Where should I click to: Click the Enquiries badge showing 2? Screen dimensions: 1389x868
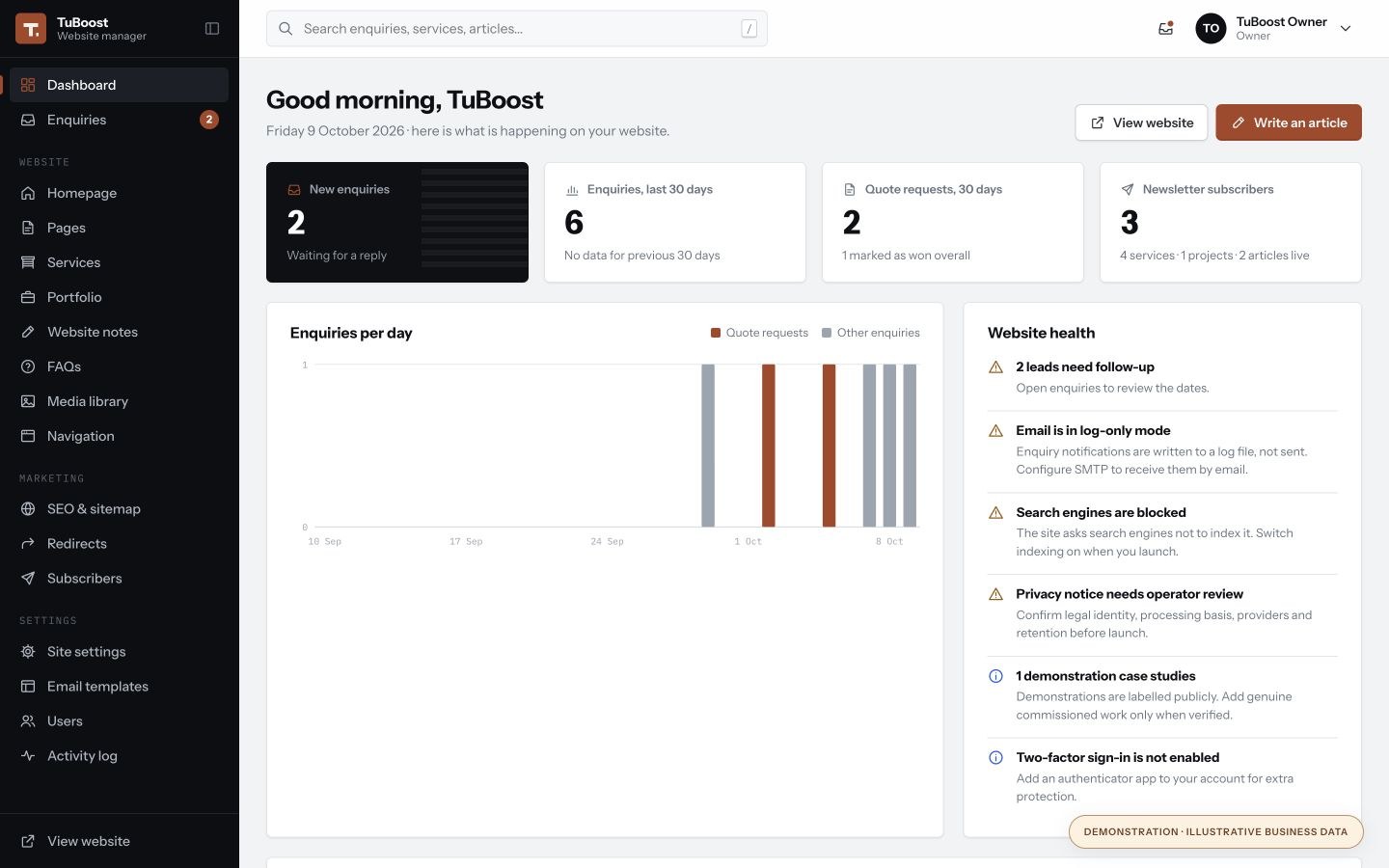(209, 120)
